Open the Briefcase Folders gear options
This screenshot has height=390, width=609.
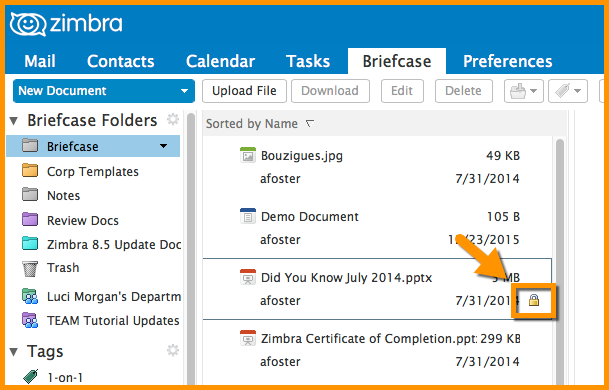(x=173, y=119)
